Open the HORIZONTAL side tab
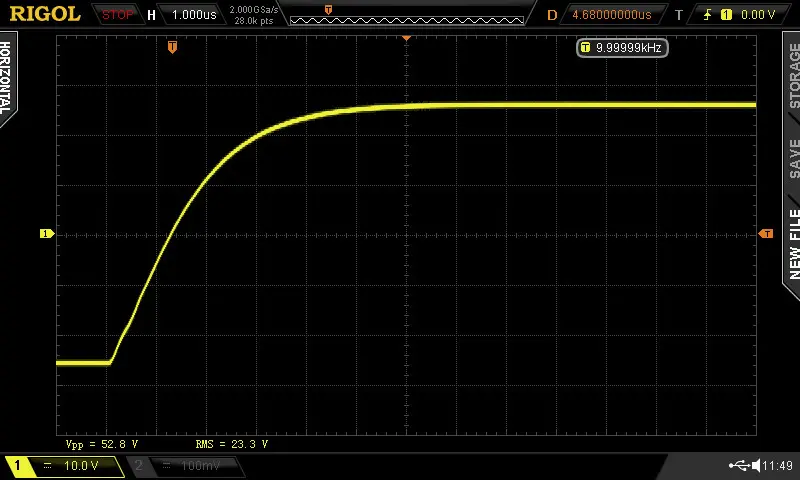 click(7, 78)
